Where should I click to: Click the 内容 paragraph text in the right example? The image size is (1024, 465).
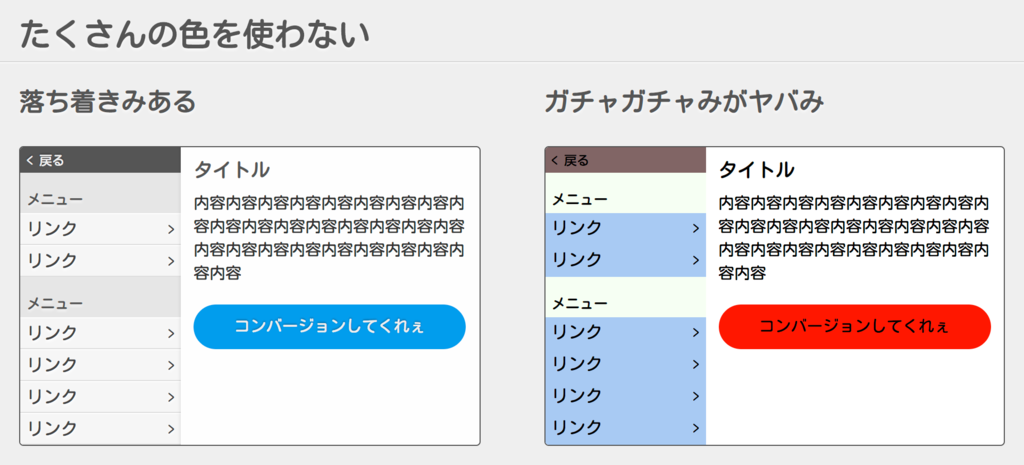[x=854, y=238]
